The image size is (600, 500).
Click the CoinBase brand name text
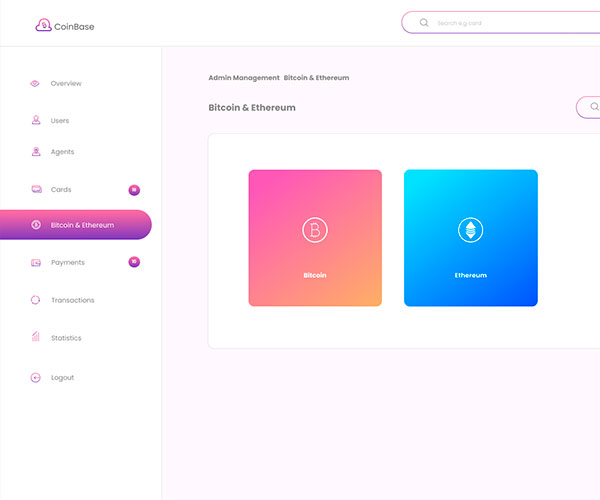tap(74, 27)
